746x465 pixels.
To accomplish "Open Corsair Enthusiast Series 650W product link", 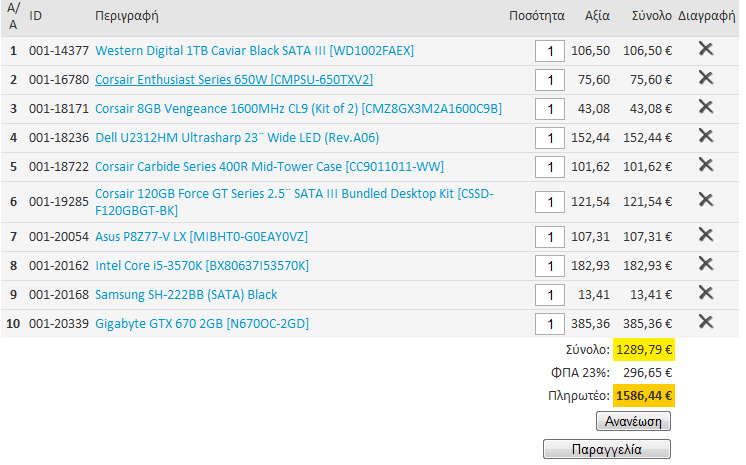I will coord(234,79).
